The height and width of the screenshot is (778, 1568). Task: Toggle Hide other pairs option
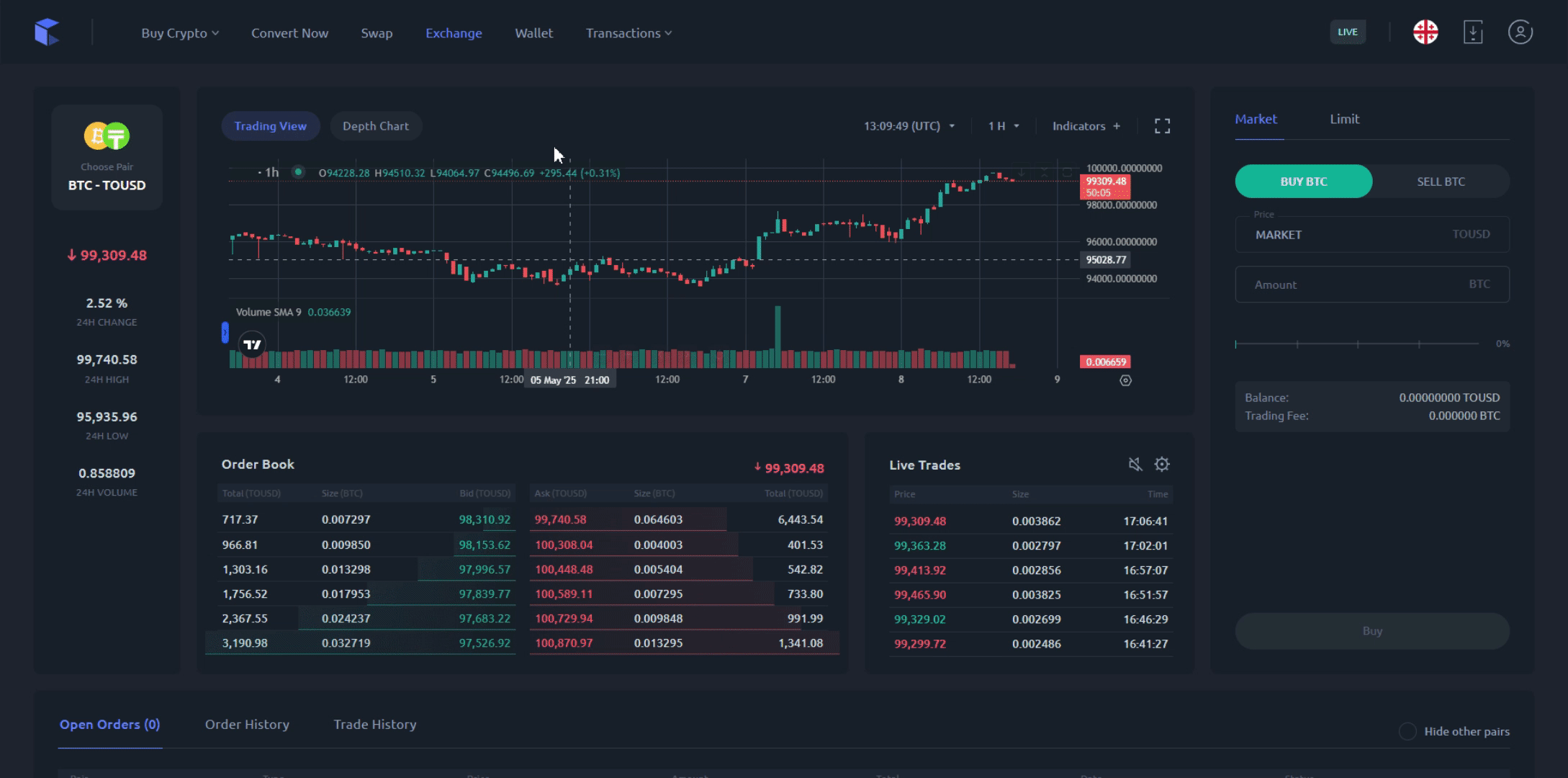point(1407,731)
